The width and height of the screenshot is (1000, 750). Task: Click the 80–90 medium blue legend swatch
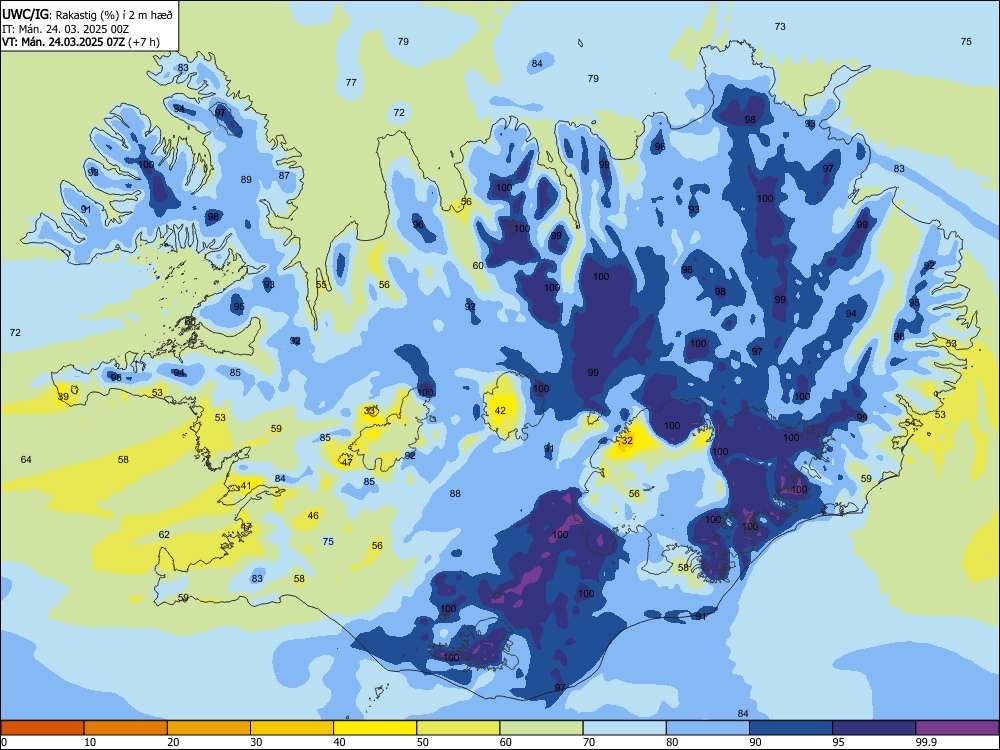708,728
